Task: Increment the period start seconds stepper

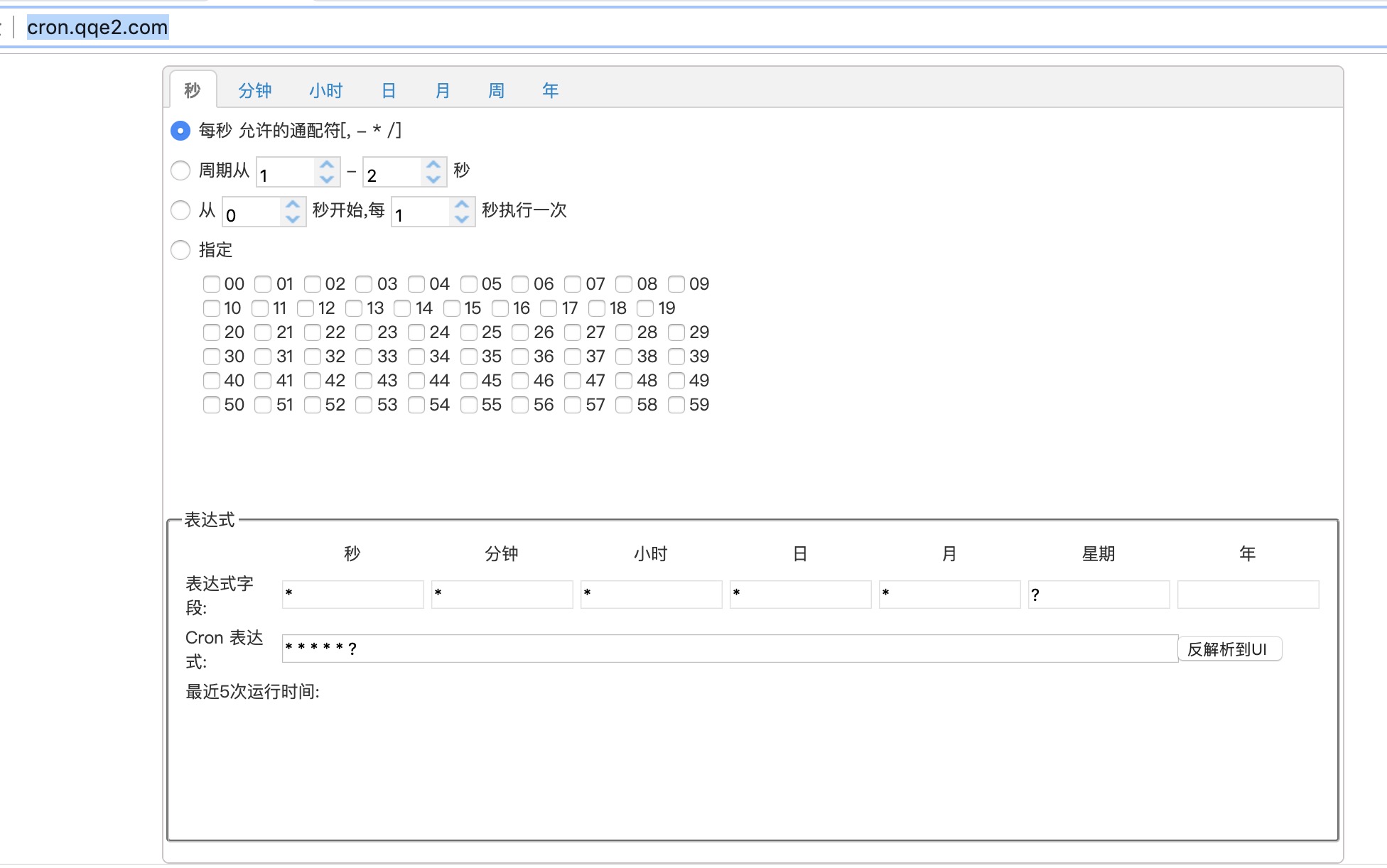Action: pyautogui.click(x=327, y=165)
